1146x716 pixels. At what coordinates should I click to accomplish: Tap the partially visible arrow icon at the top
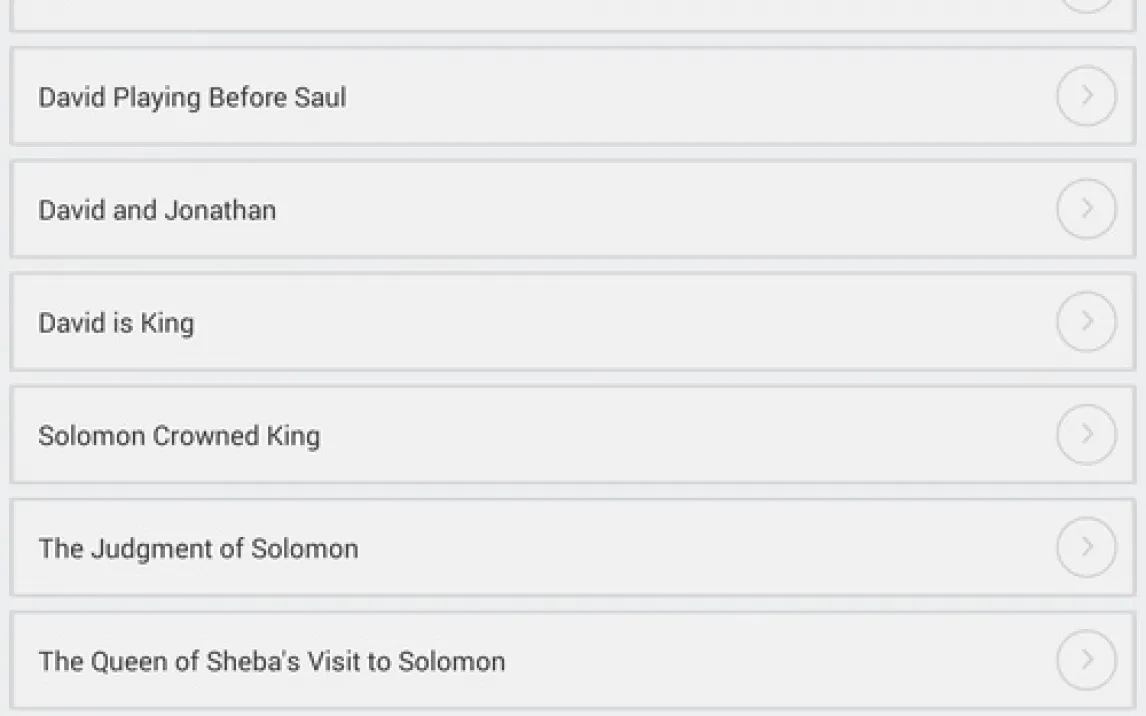[1086, 4]
